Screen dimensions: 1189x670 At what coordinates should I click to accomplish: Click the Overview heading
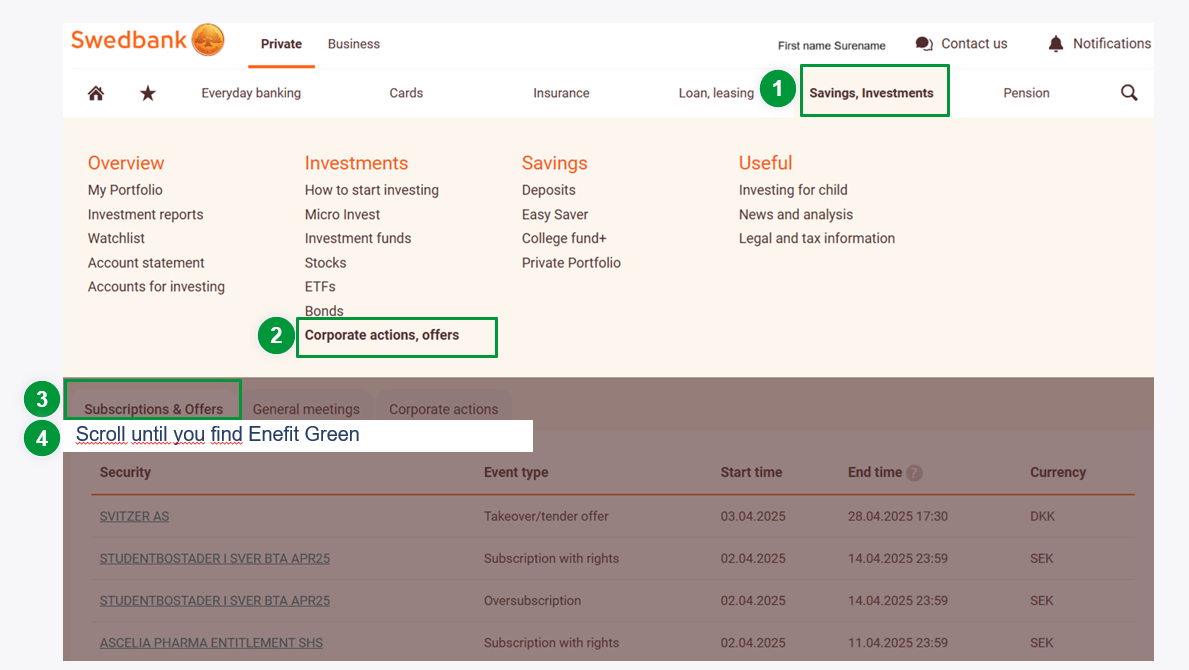[x=126, y=163]
